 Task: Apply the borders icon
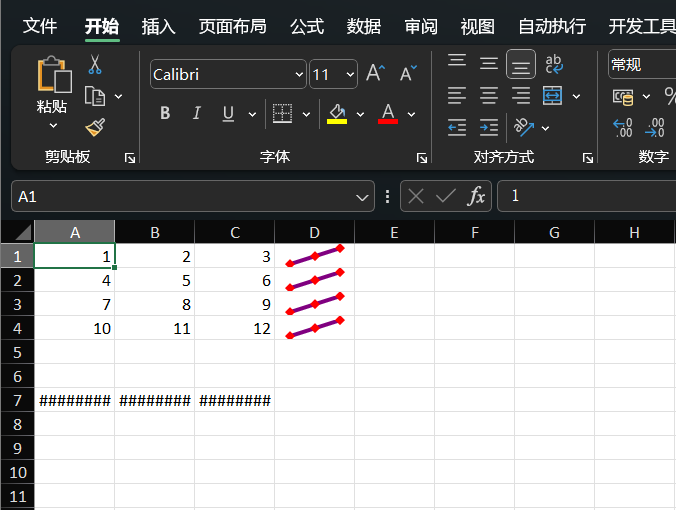(283, 114)
